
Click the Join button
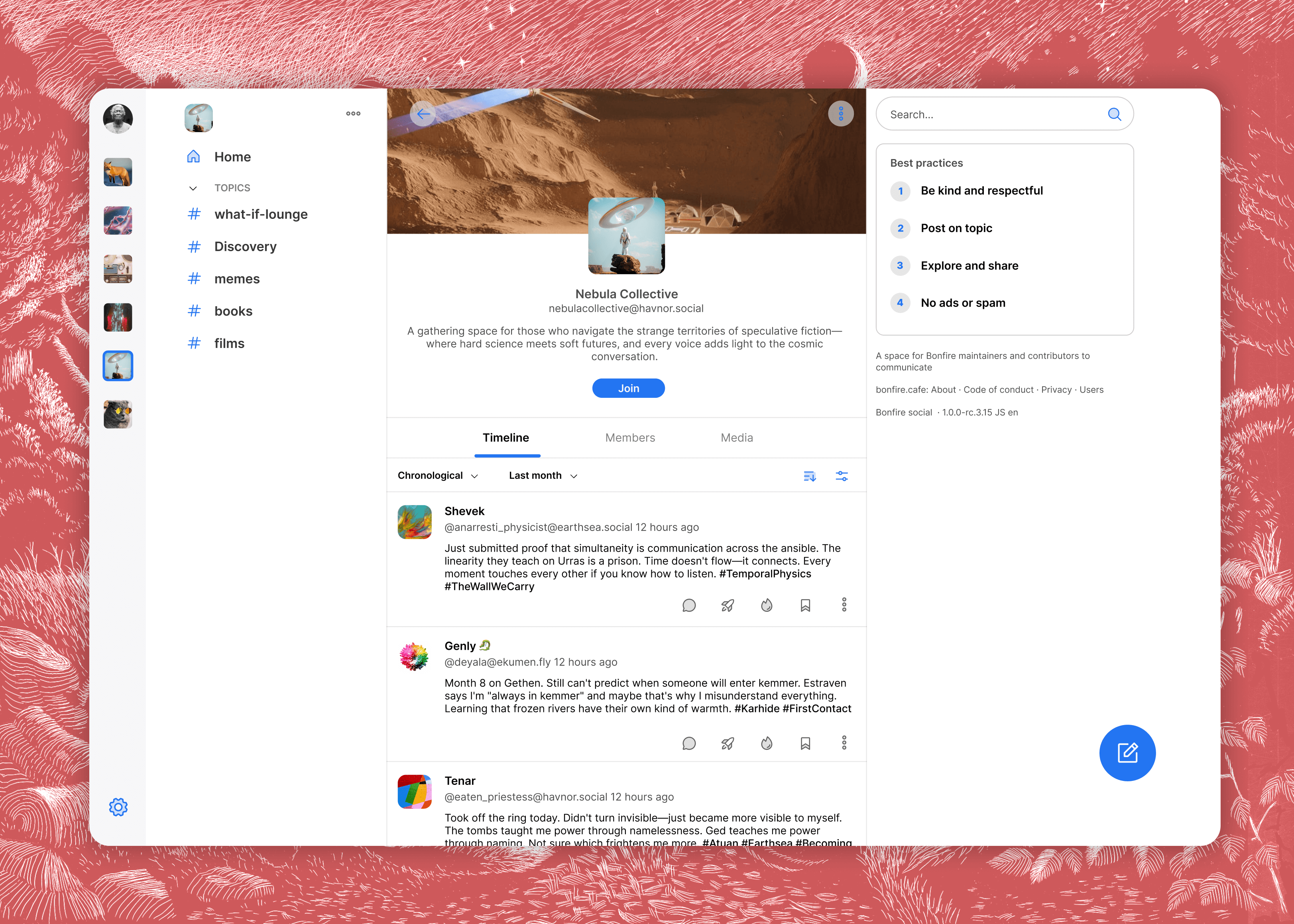coord(628,388)
